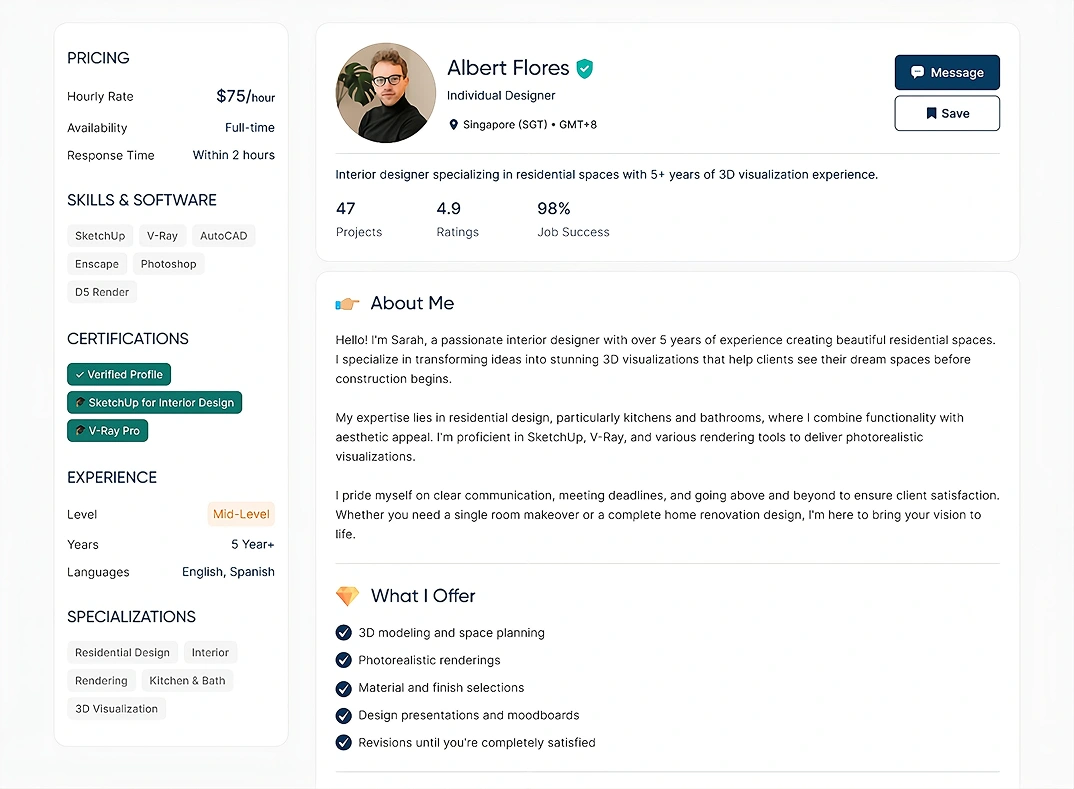Click the speech bubble icon in Message button

[917, 73]
